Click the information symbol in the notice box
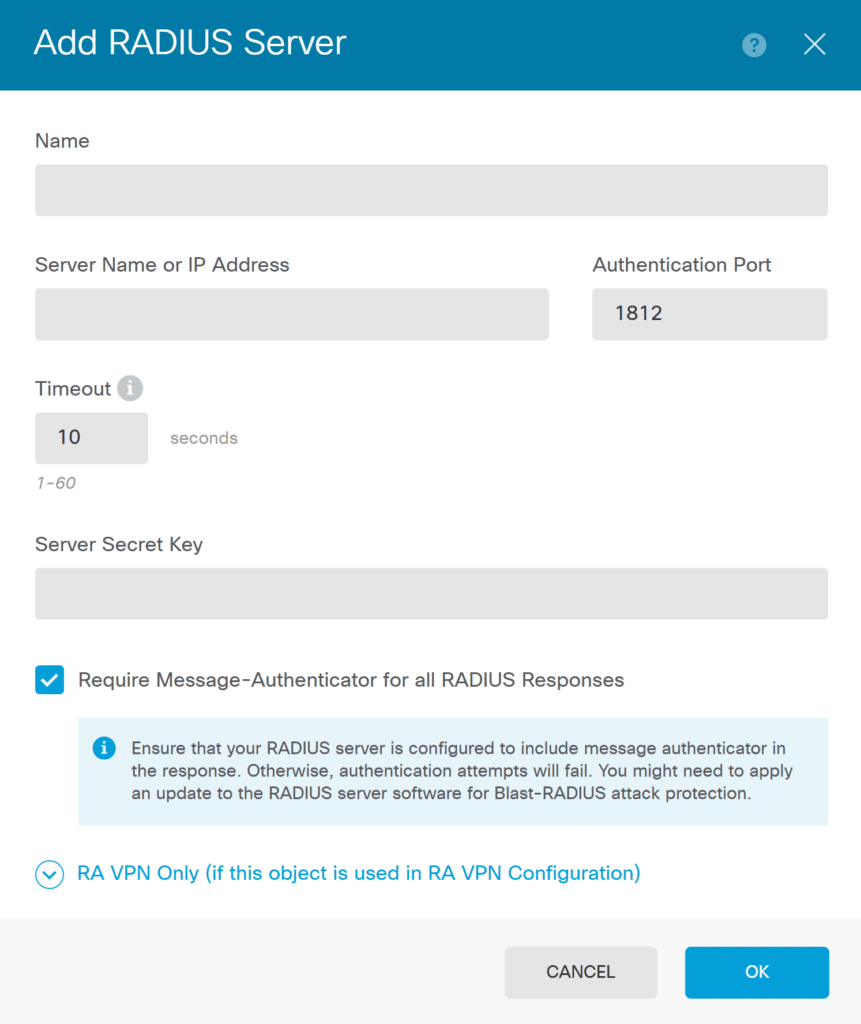Image resolution: width=861 pixels, height=1024 pixels. [104, 748]
